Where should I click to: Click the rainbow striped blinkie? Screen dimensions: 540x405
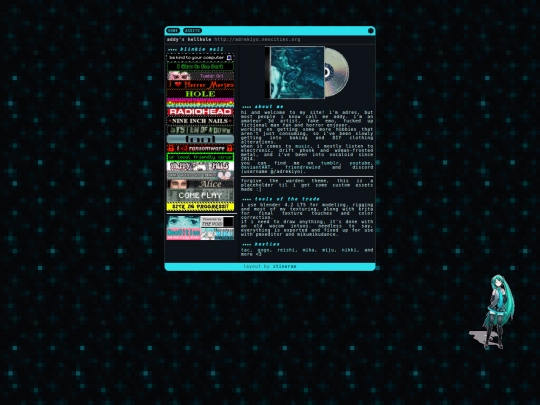pos(200,103)
